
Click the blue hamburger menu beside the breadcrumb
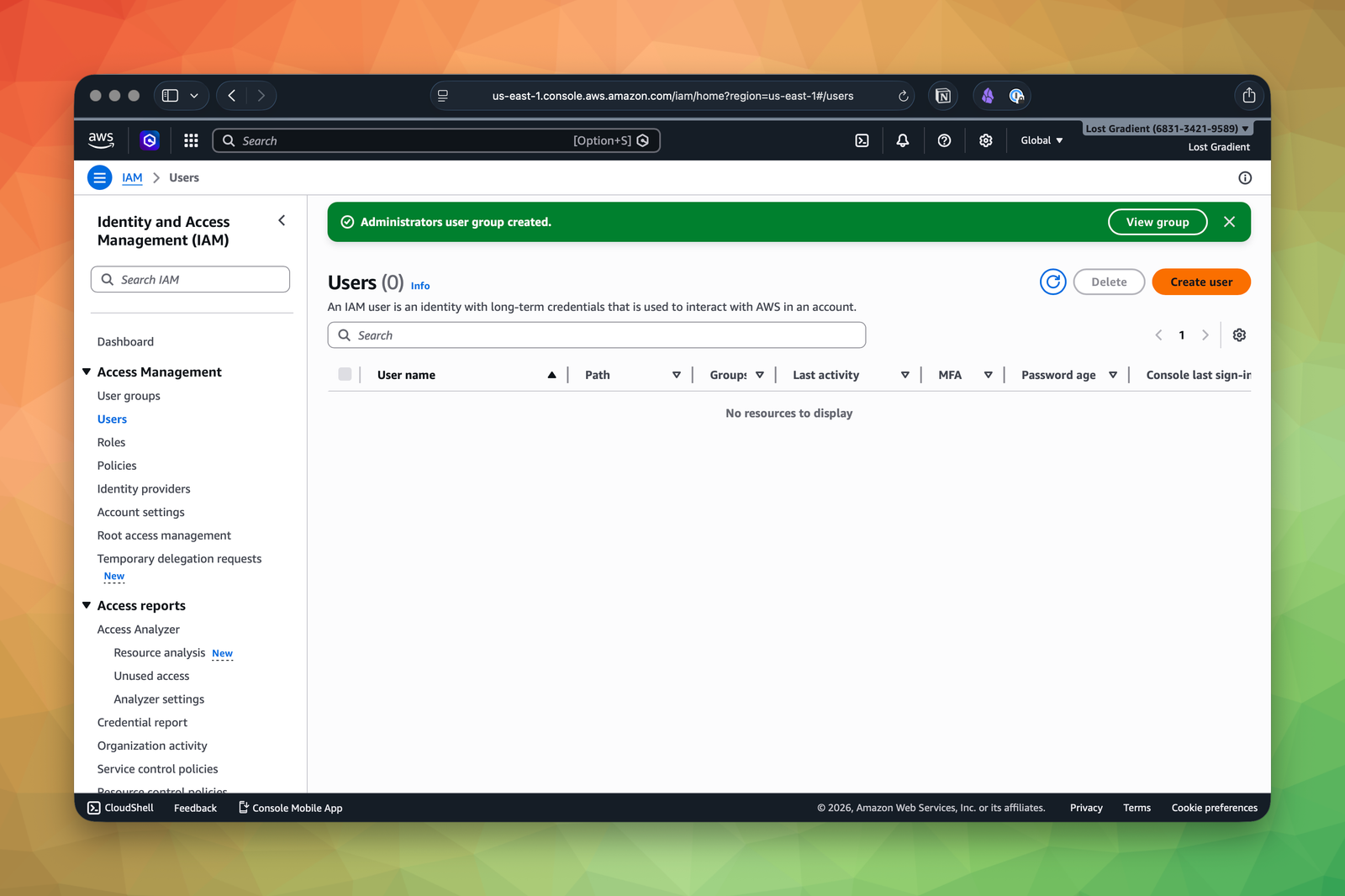click(99, 177)
